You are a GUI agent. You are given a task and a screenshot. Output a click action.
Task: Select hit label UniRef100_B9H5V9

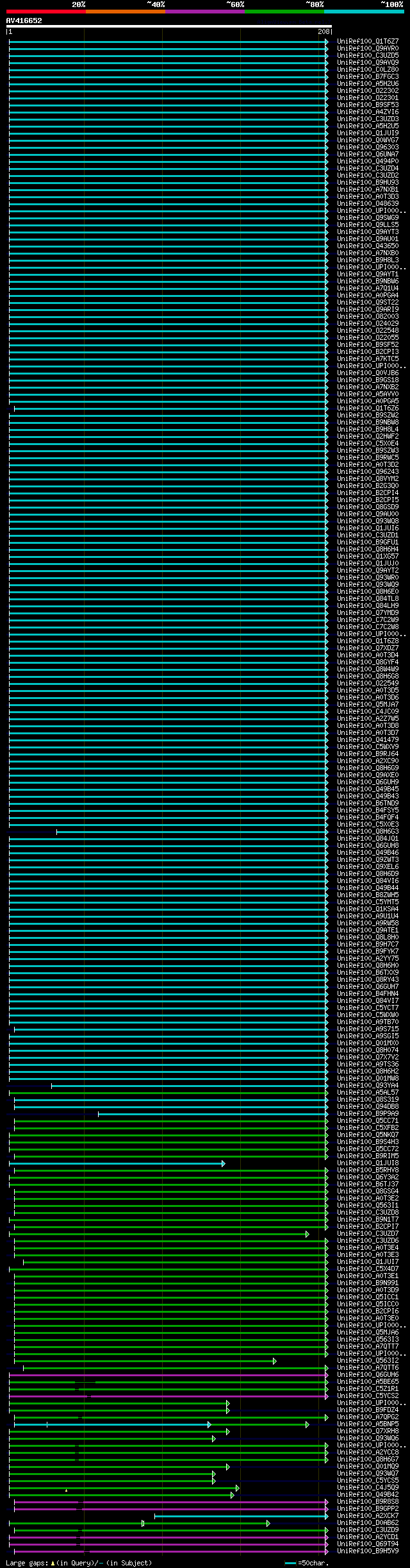tap(368, 1551)
